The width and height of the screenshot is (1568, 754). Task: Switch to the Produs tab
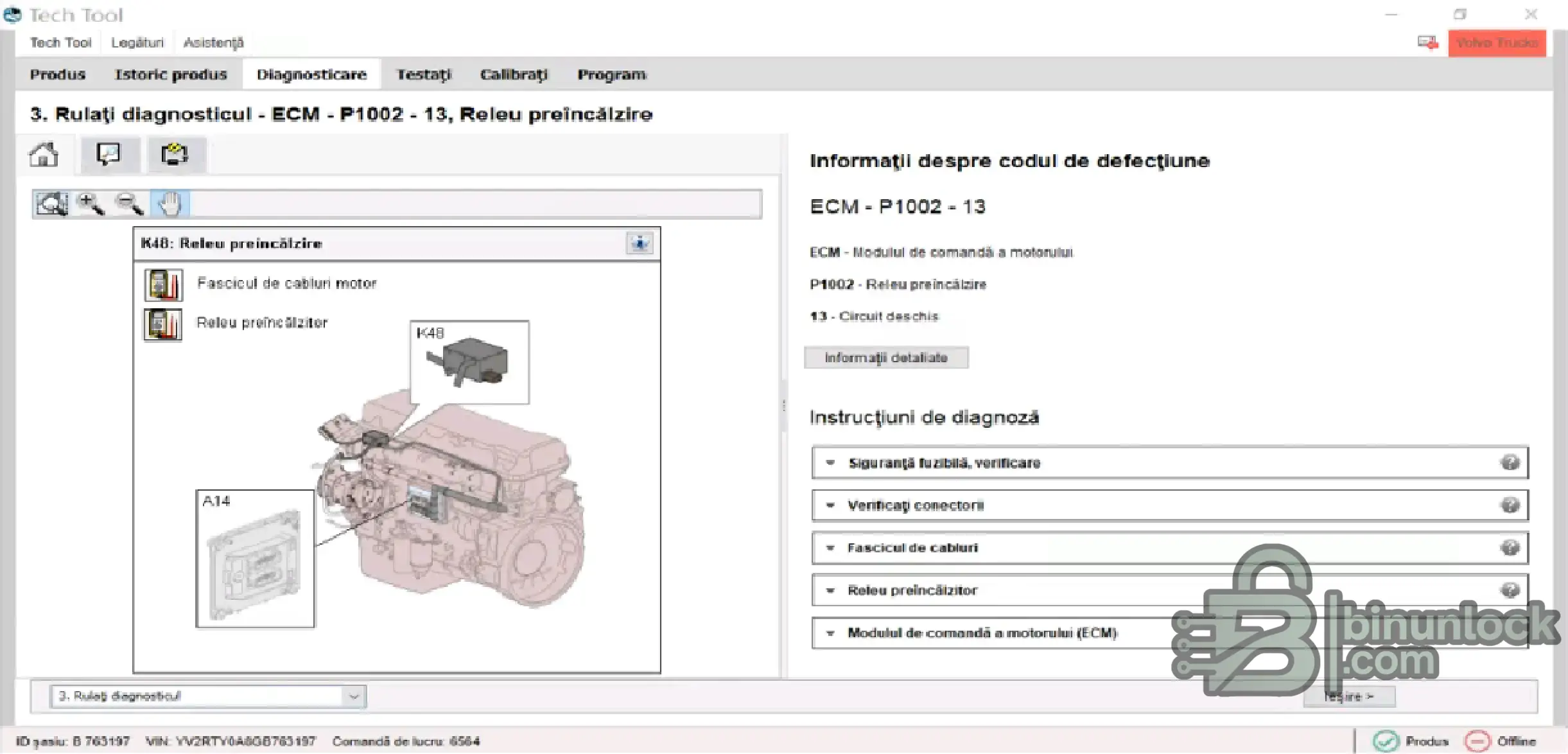click(x=58, y=75)
